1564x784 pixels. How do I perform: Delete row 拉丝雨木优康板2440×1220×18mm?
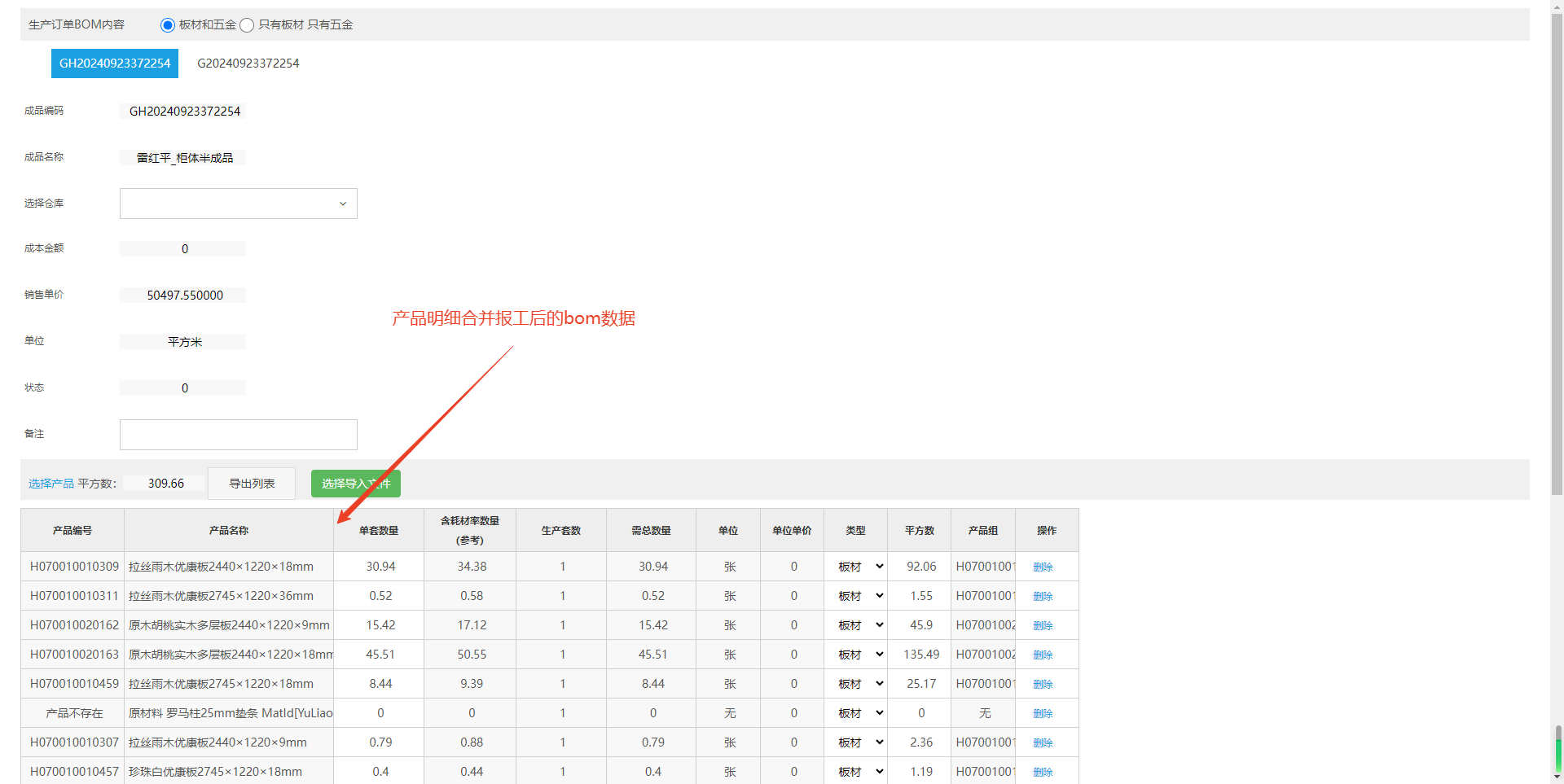[1043, 567]
